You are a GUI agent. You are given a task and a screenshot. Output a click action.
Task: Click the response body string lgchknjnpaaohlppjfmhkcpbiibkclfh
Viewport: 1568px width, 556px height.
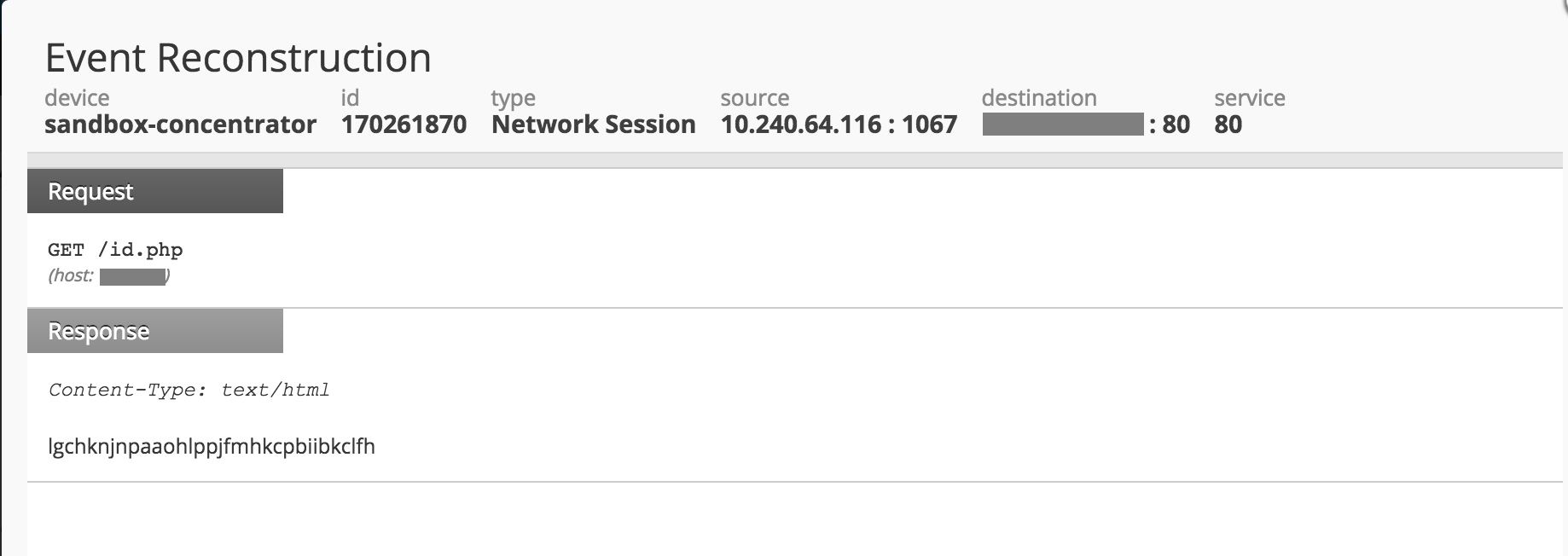coord(212,446)
